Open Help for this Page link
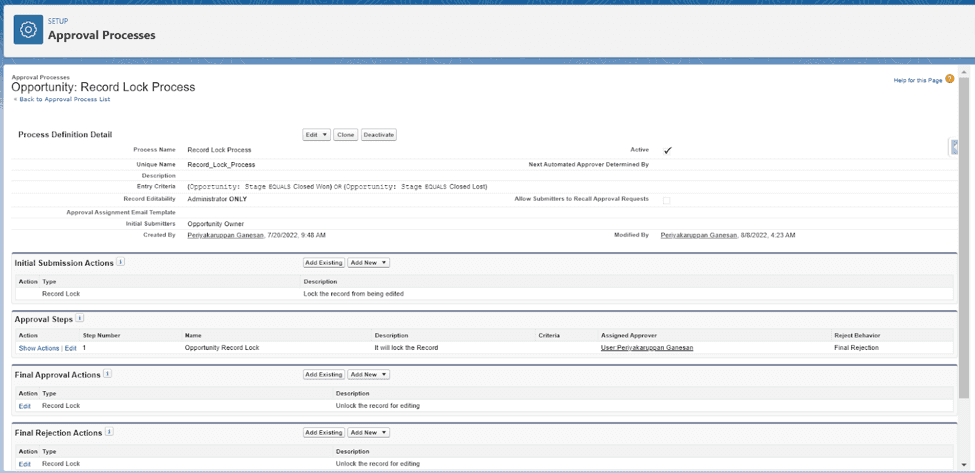 coord(918,80)
